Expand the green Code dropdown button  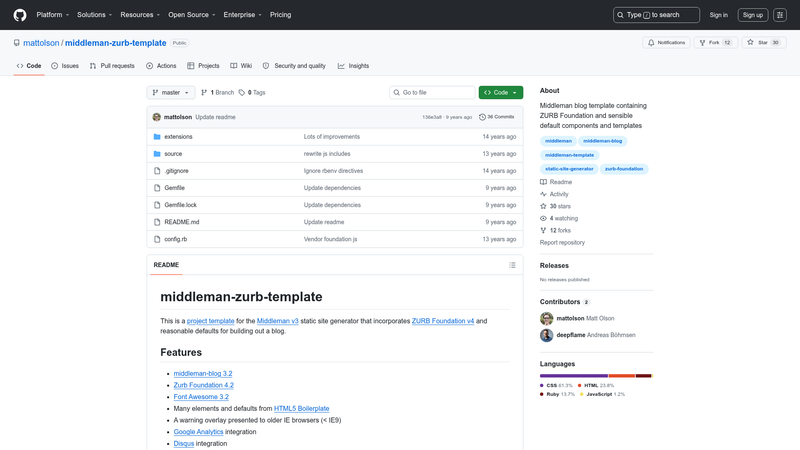(x=501, y=92)
